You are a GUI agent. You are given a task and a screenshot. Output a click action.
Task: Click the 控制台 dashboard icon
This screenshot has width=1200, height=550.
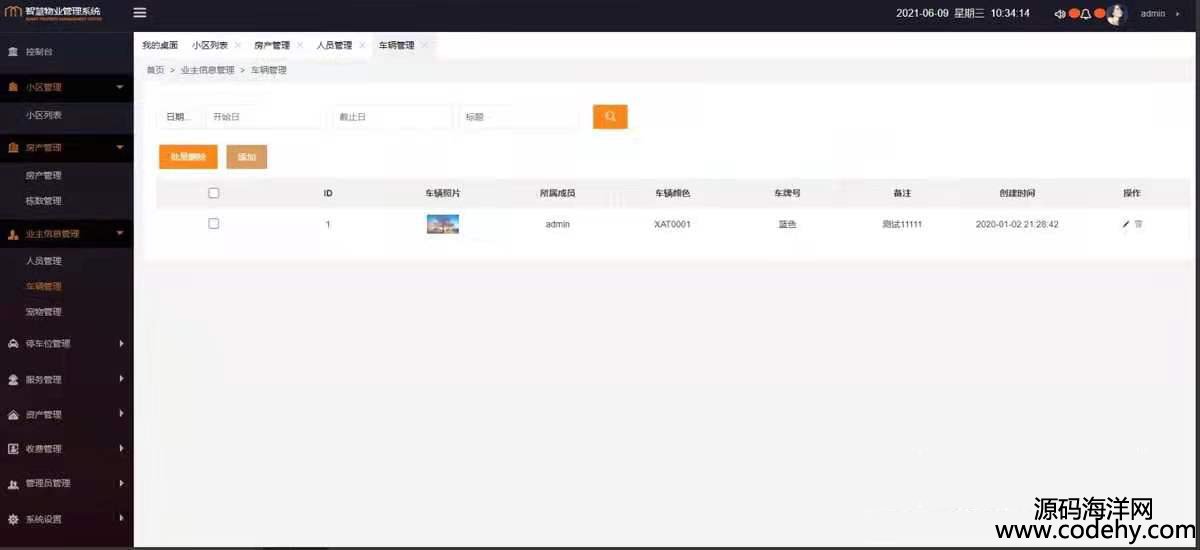click(x=13, y=52)
